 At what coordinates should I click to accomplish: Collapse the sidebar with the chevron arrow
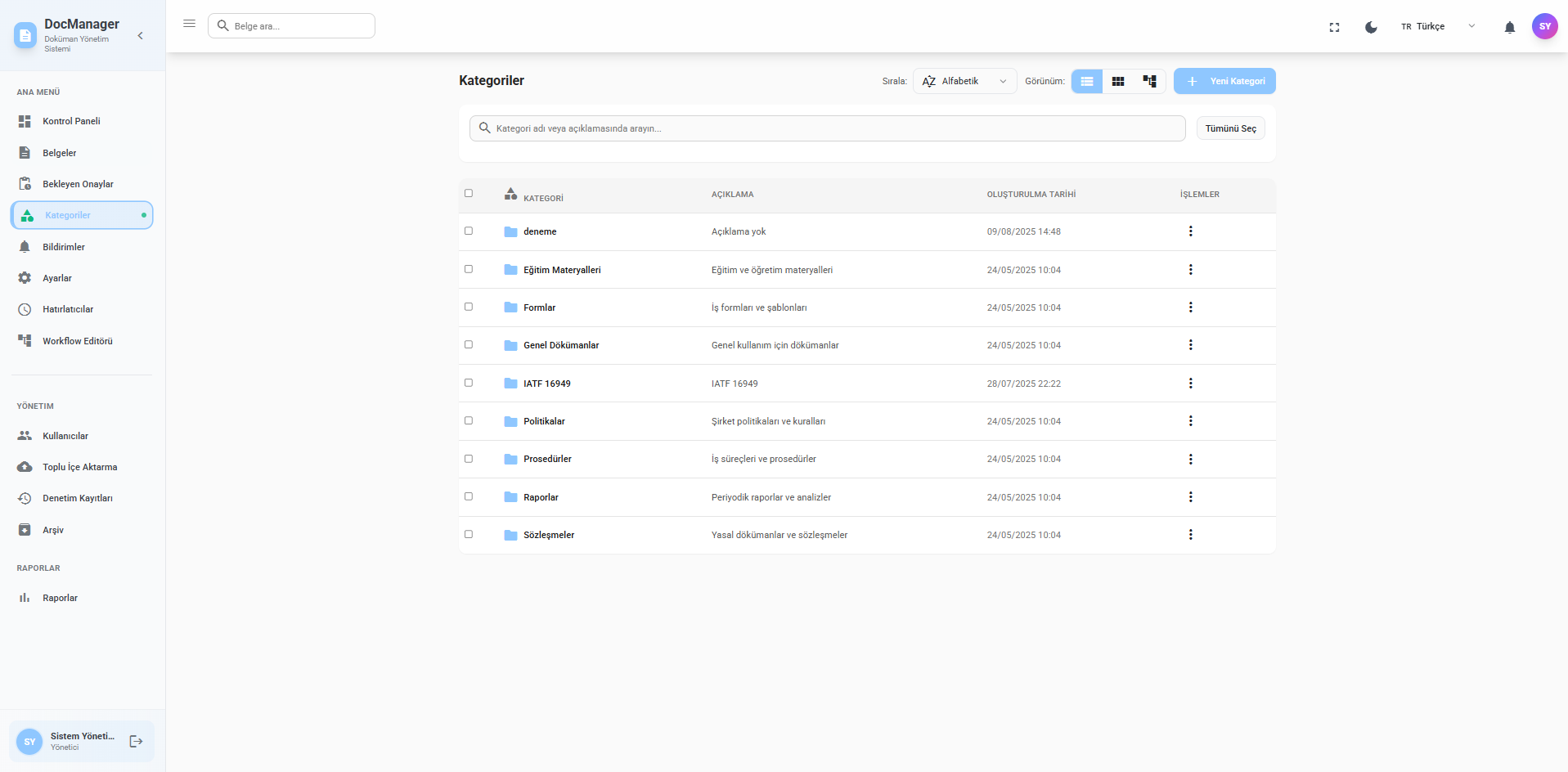click(140, 35)
